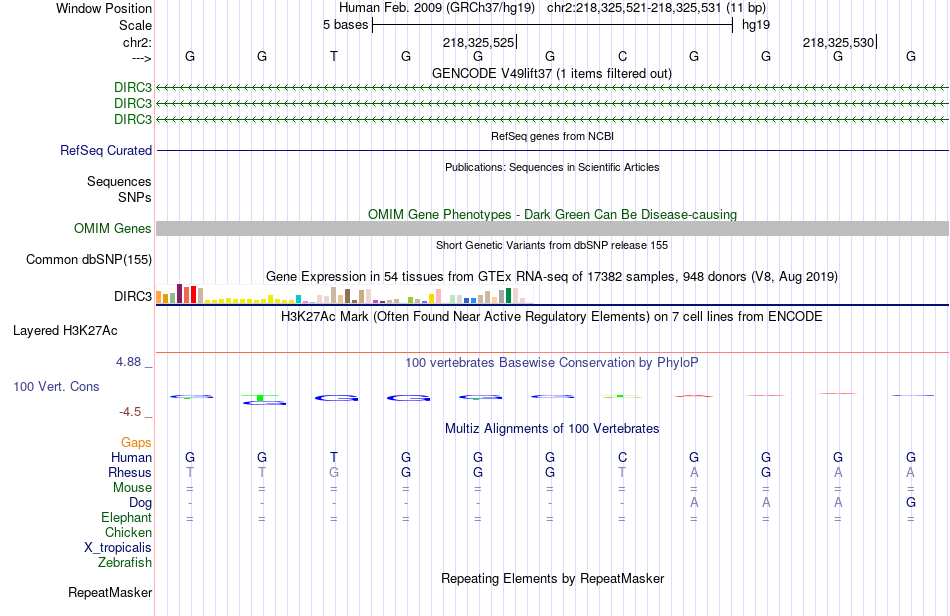This screenshot has width=950, height=616.
Task: Click the Dog species label
Action: click(x=140, y=503)
